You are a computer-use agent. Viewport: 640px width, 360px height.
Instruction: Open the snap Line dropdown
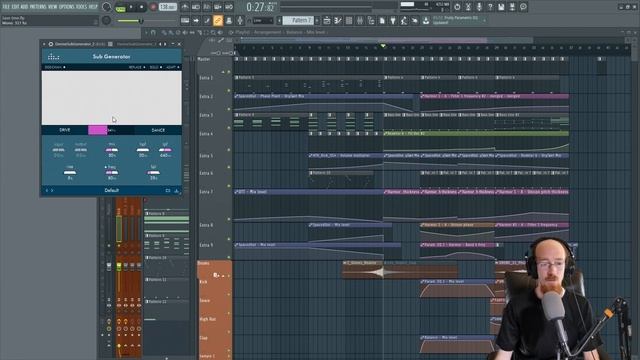coord(262,20)
